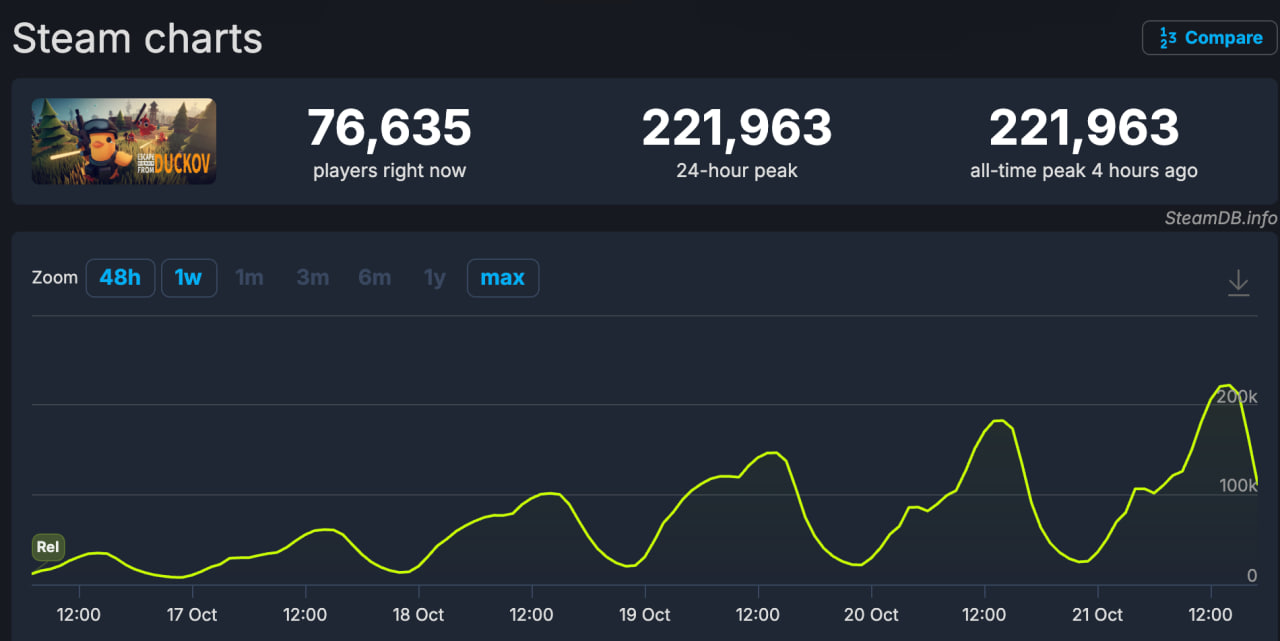This screenshot has width=1280, height=641.
Task: Click the Steam charts heading
Action: tap(137, 39)
